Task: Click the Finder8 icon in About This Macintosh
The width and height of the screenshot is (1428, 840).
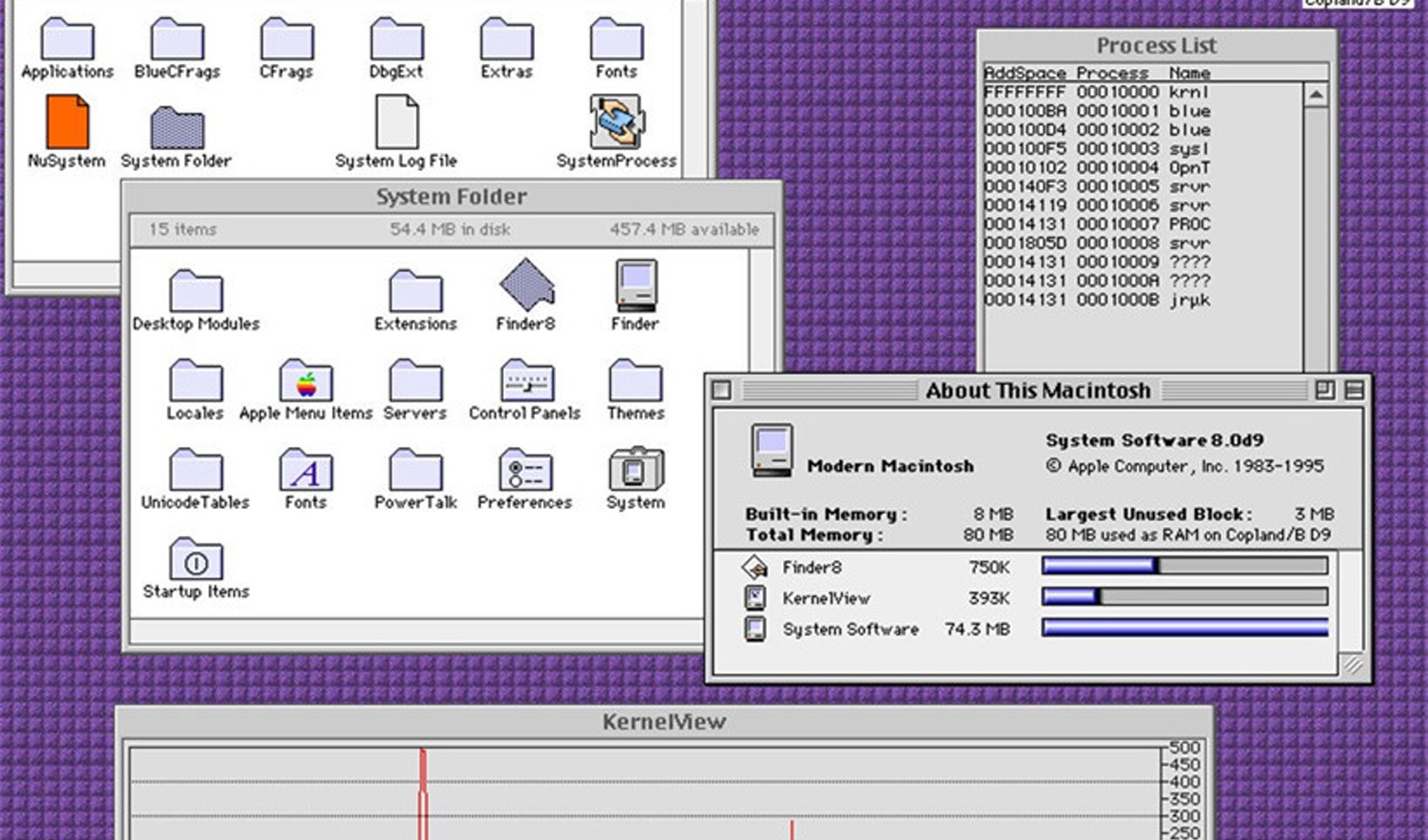Action: (754, 568)
